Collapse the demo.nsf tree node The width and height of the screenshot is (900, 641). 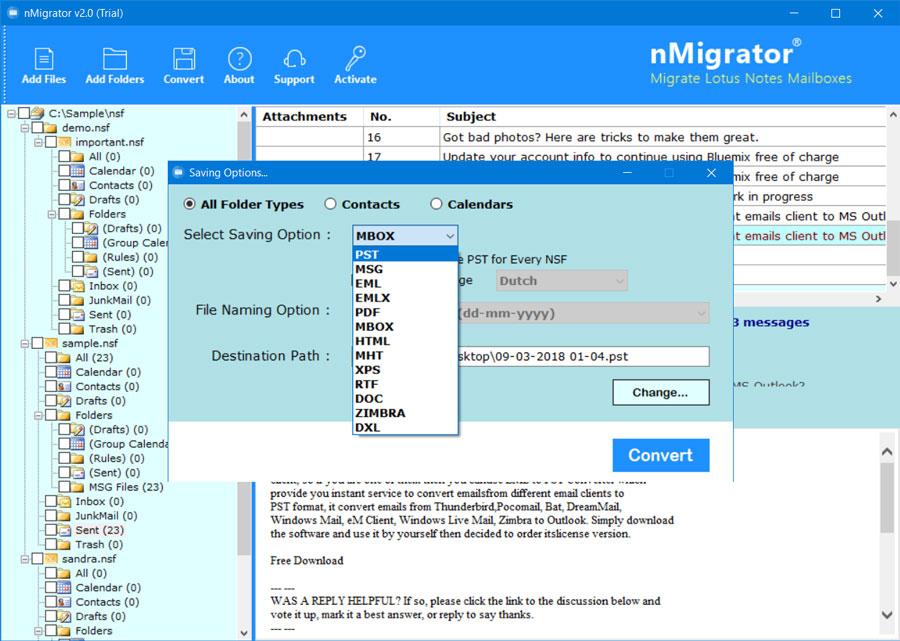tap(25, 128)
